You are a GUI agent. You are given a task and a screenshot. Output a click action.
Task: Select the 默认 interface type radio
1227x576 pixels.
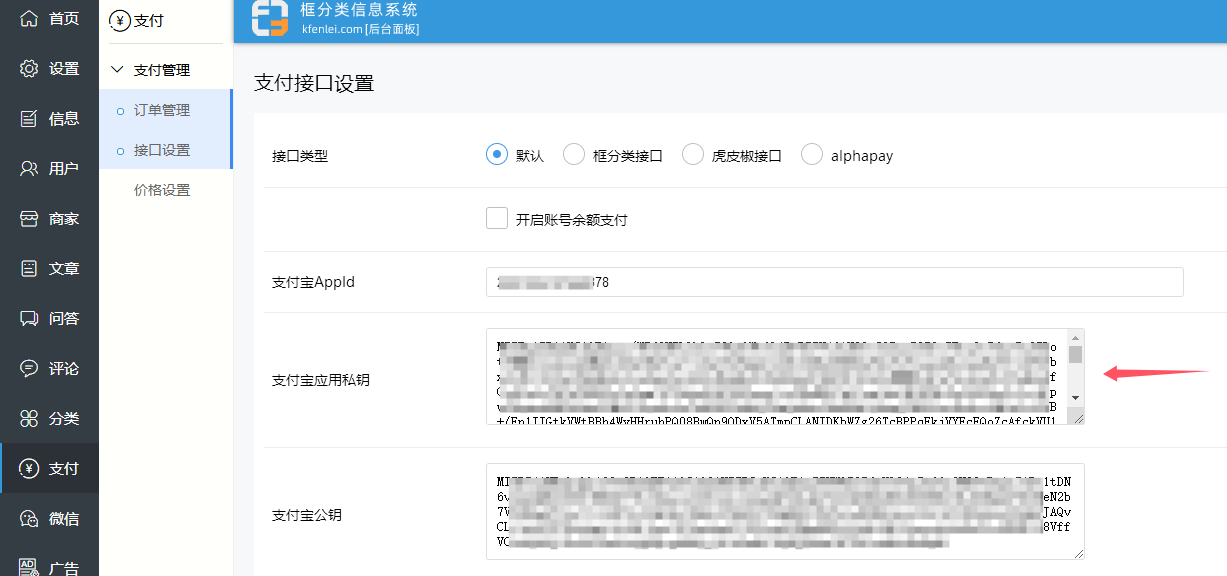[497, 155]
